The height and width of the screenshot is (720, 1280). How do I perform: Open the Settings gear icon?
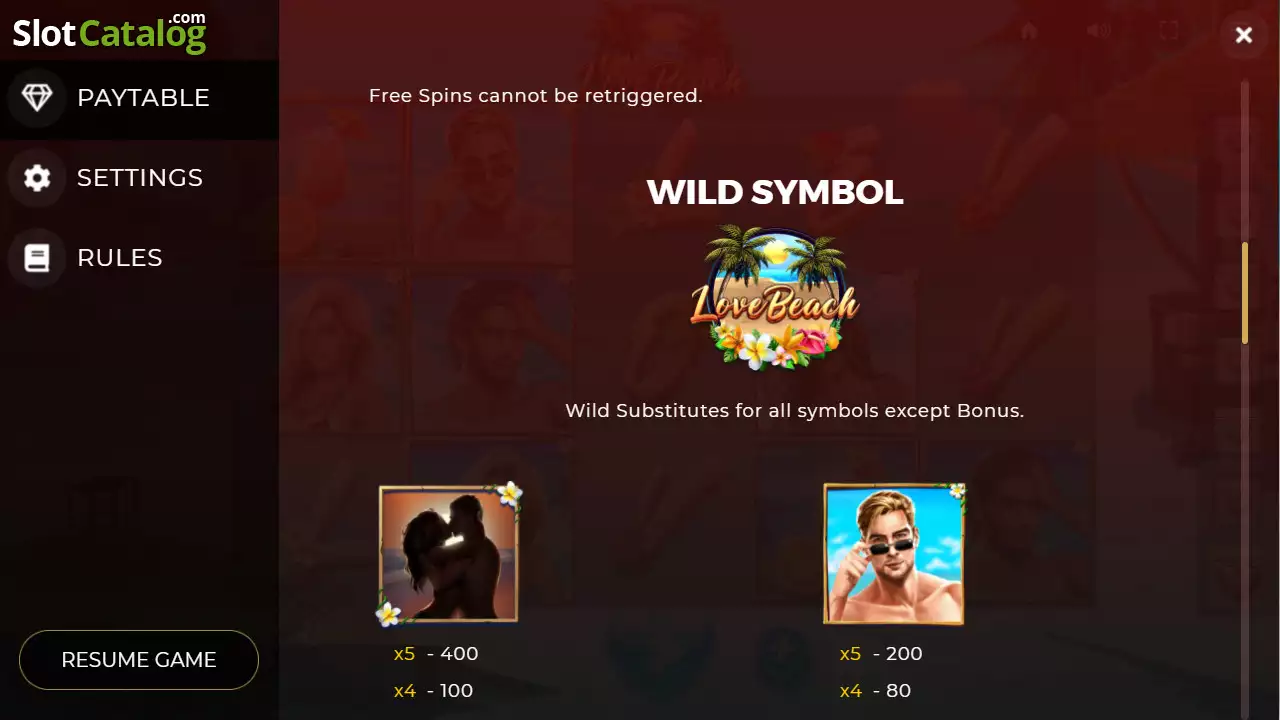(x=37, y=178)
